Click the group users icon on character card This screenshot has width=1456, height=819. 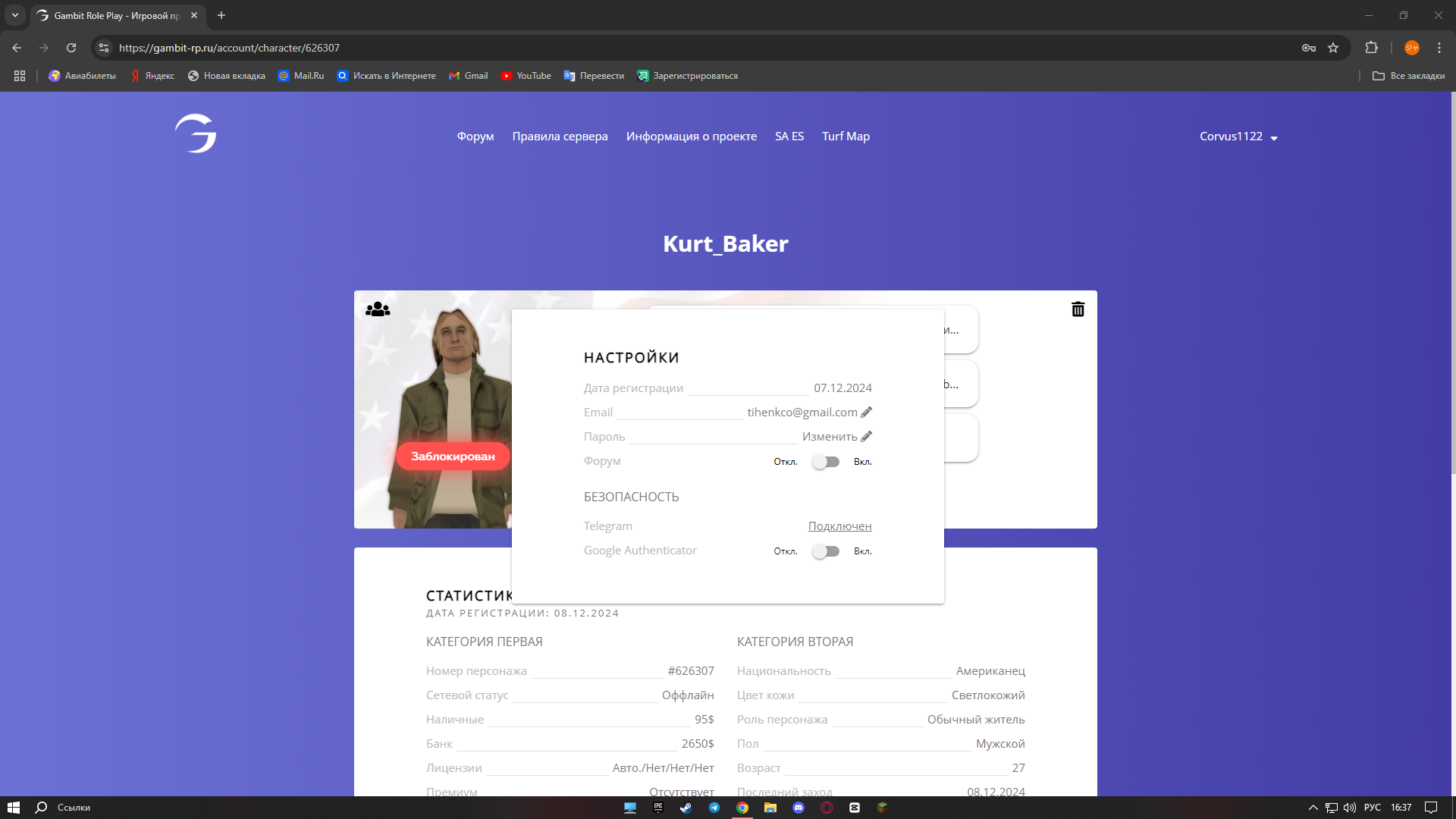coord(378,309)
